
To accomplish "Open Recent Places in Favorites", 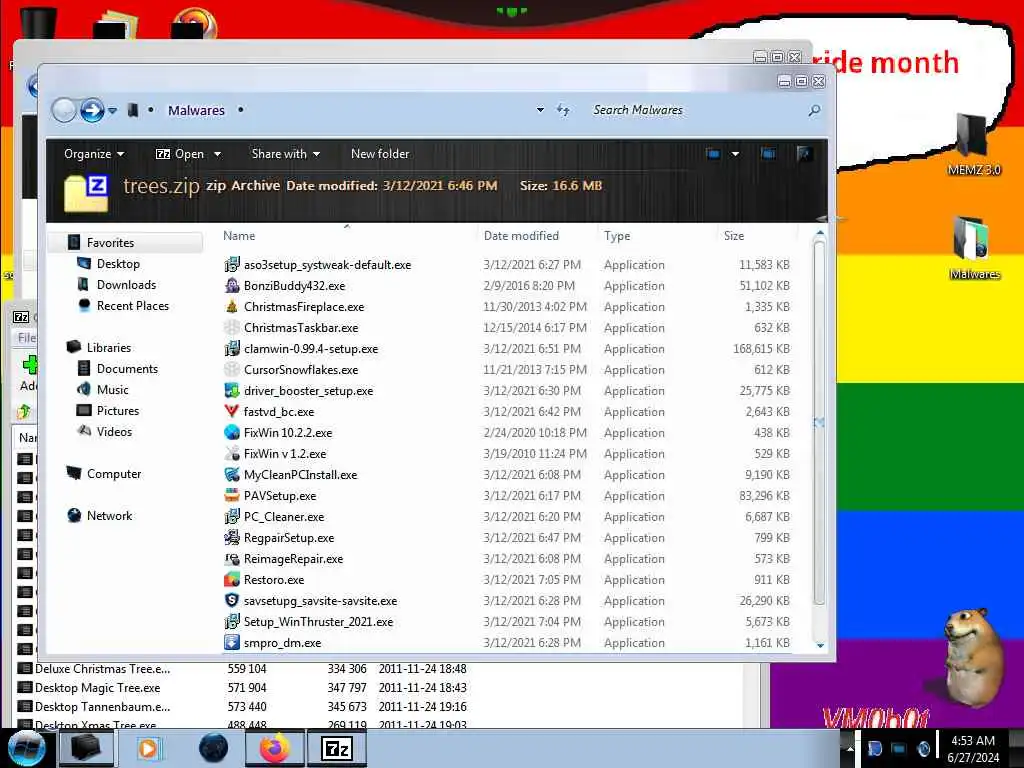I will click(133, 306).
